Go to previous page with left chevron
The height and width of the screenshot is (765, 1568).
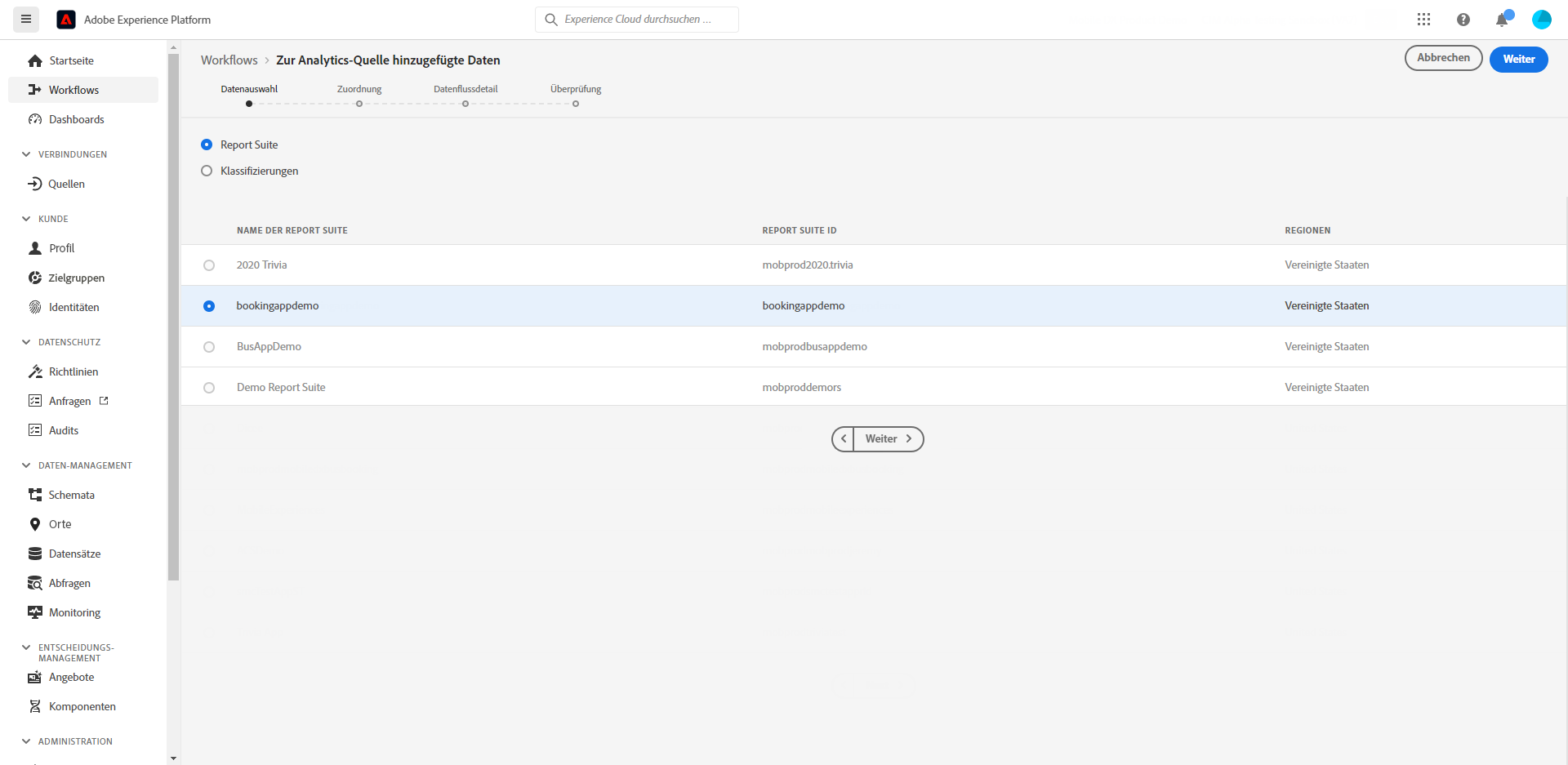pos(843,439)
